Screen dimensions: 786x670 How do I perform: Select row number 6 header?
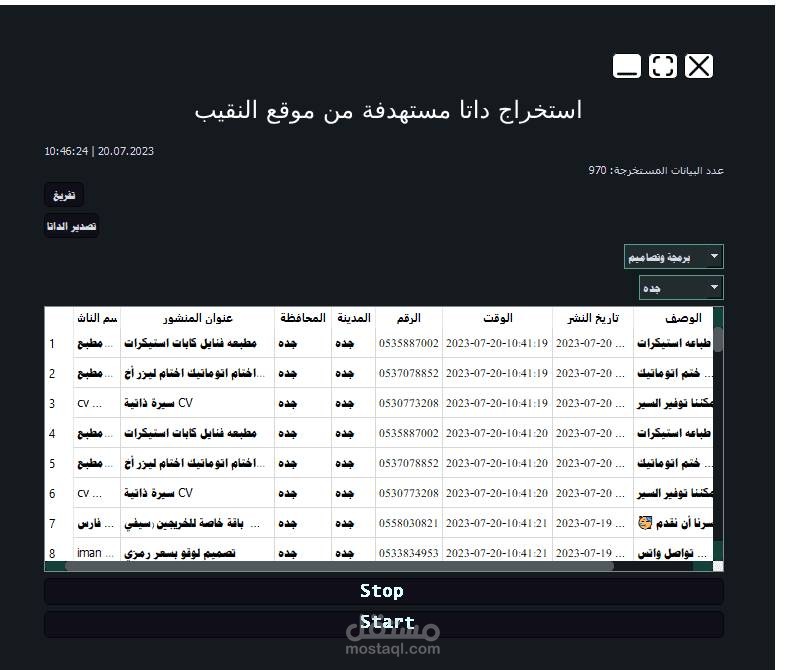[59, 494]
